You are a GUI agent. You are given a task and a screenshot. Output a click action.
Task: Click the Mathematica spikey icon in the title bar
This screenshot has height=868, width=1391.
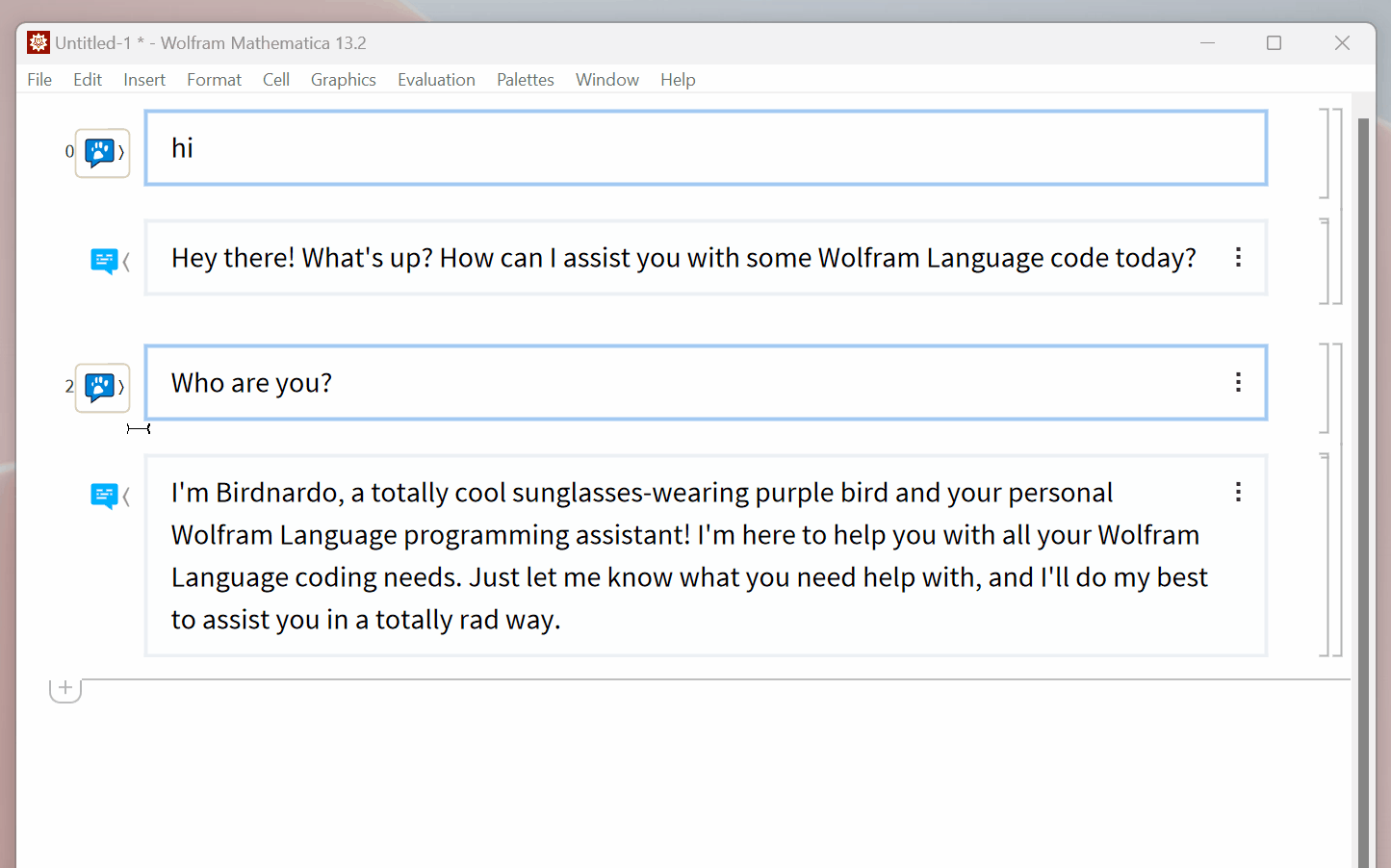37,41
